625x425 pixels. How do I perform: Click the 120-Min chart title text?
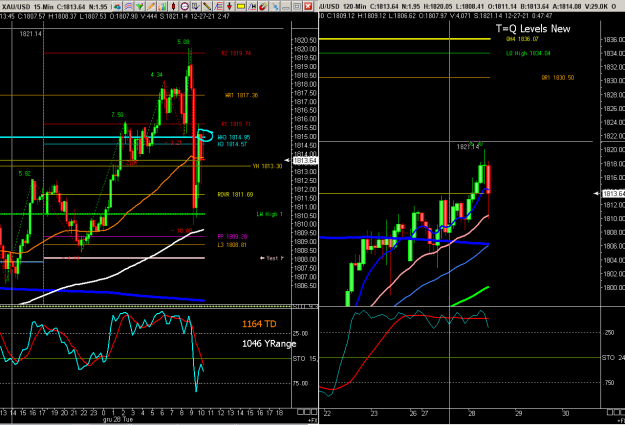pos(342,7)
